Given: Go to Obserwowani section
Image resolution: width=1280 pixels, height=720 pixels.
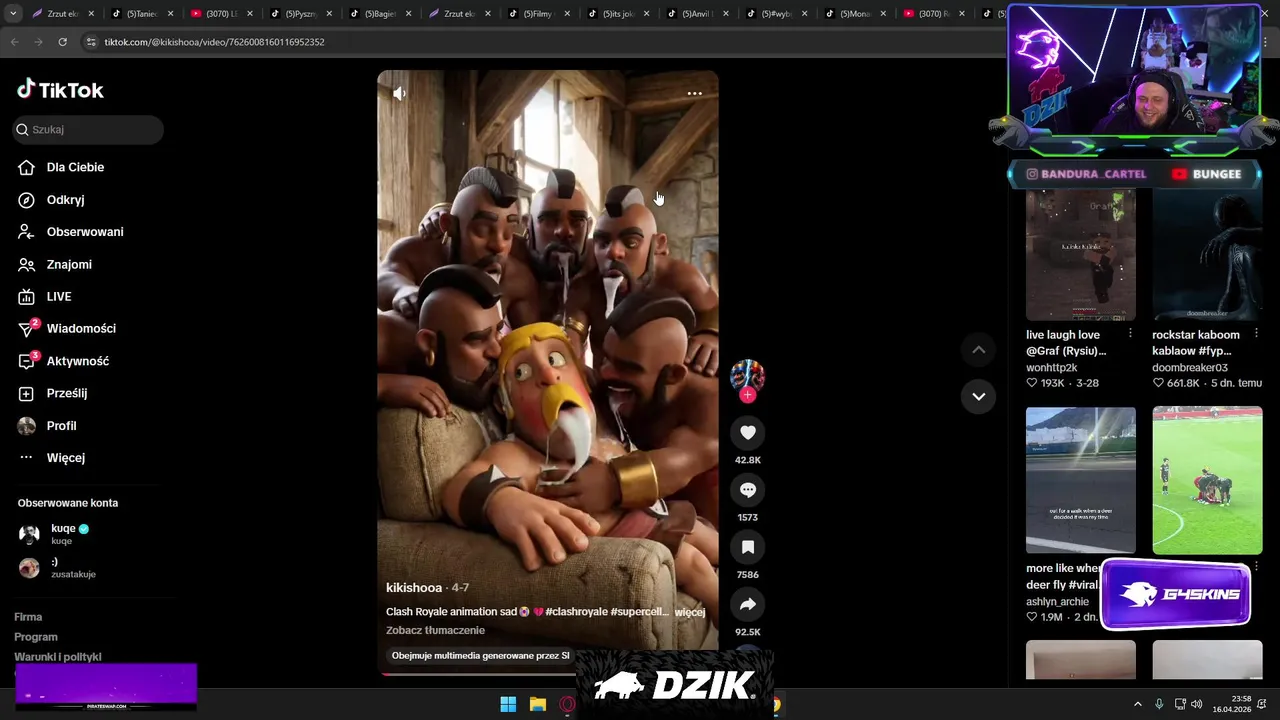Looking at the screenshot, I should (71, 232).
